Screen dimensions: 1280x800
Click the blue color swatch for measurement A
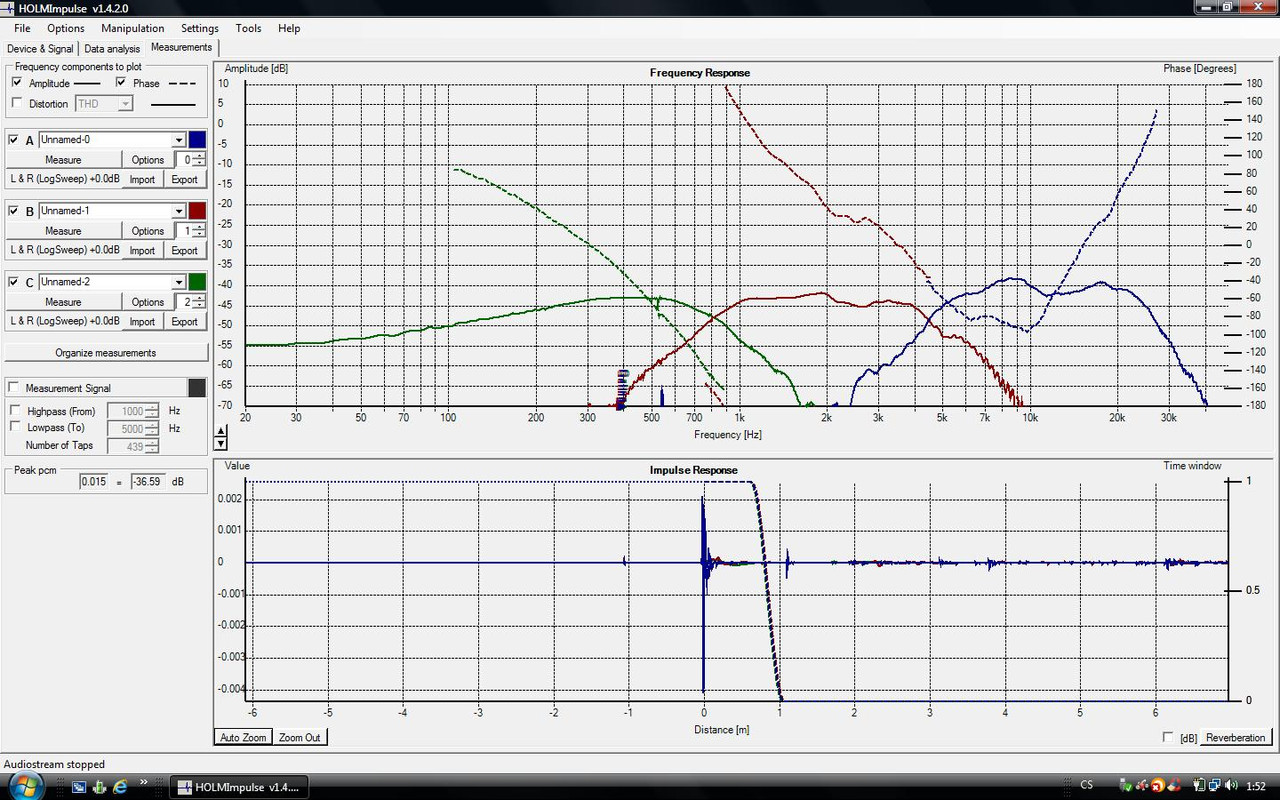(x=197, y=140)
